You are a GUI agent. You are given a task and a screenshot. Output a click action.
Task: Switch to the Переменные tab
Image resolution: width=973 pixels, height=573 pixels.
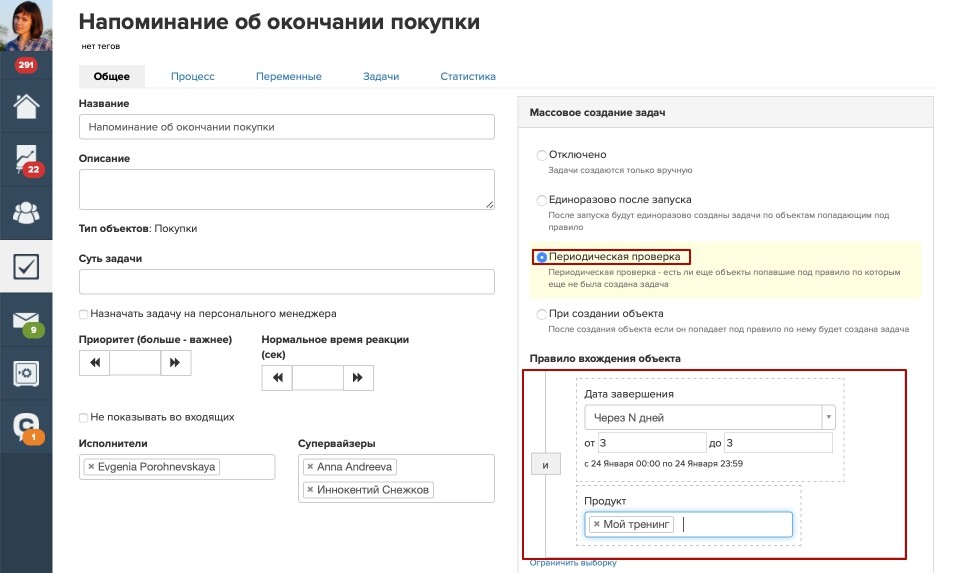pyautogui.click(x=289, y=76)
